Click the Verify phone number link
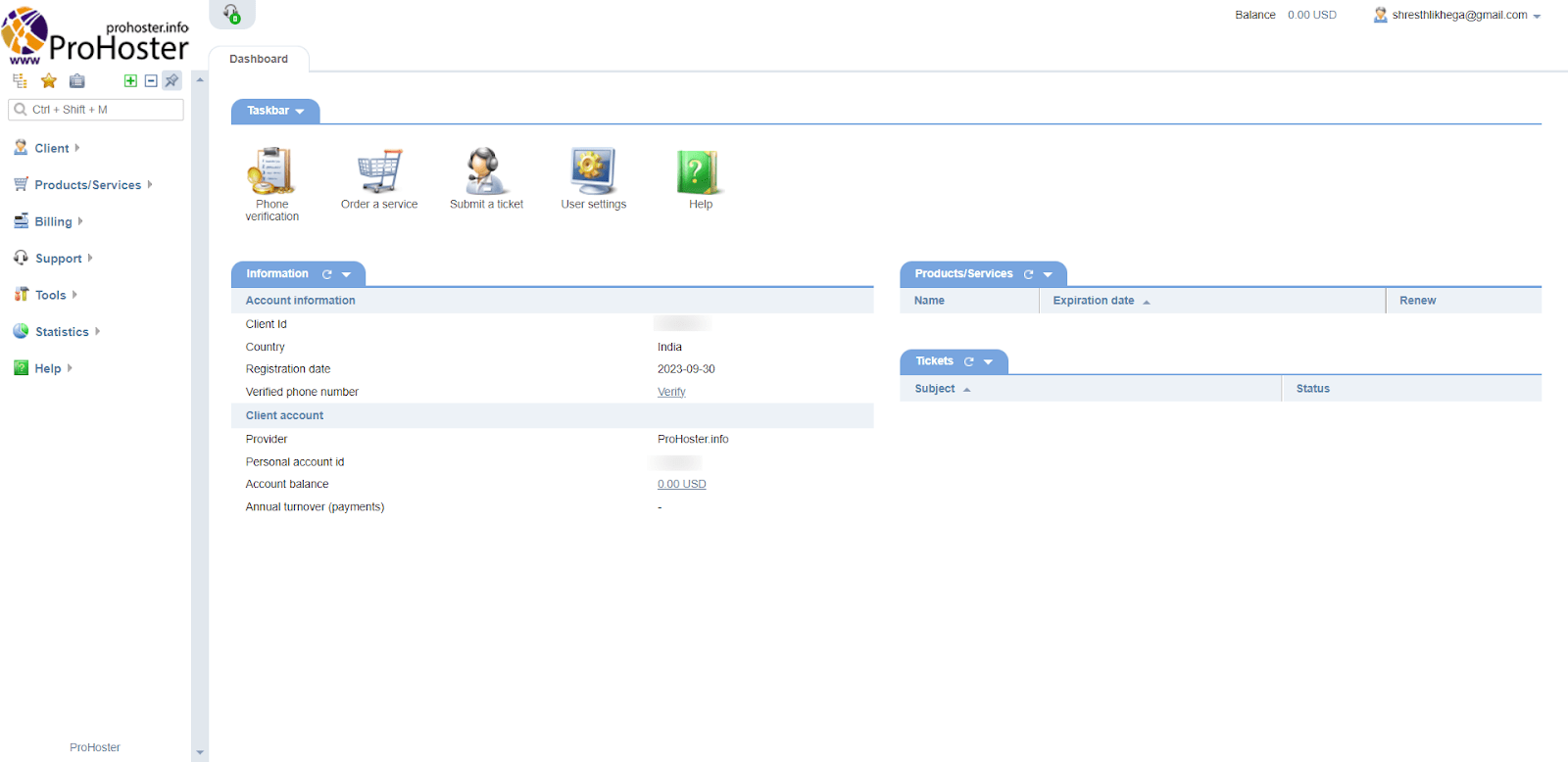The height and width of the screenshot is (762, 1568). pos(671,392)
